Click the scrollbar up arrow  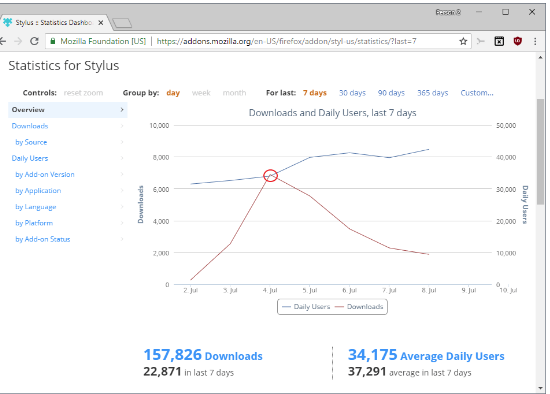[x=541, y=57]
